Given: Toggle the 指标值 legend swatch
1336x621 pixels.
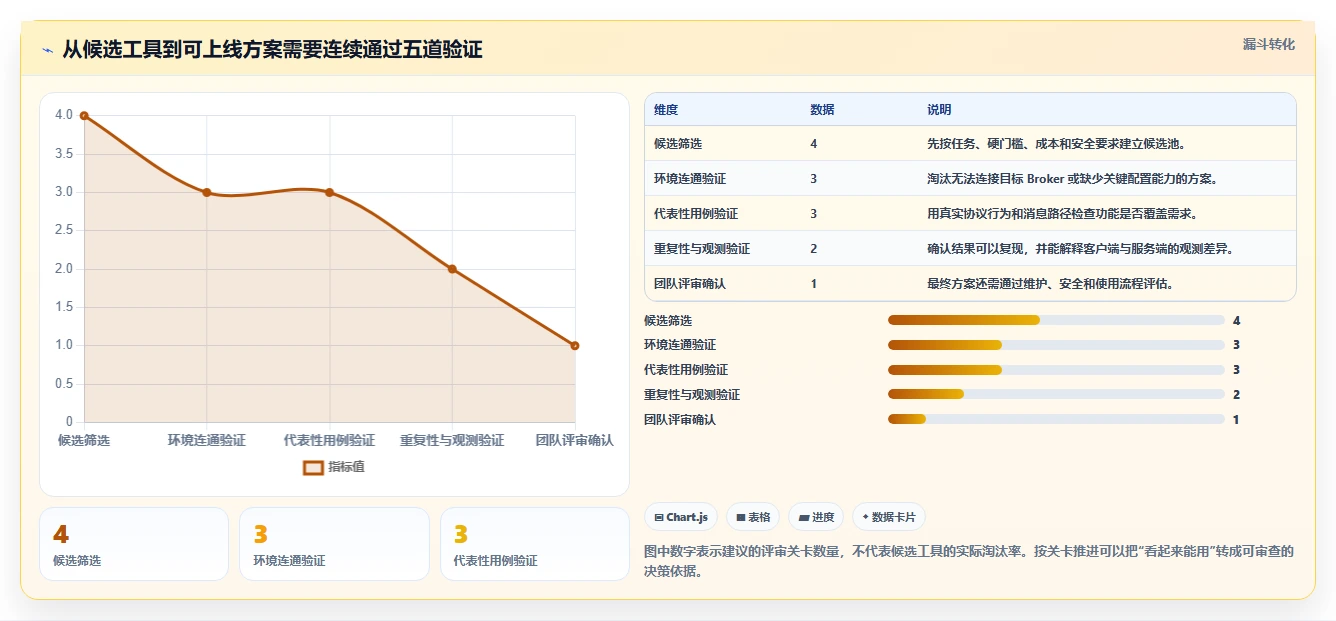Looking at the screenshot, I should [x=313, y=467].
